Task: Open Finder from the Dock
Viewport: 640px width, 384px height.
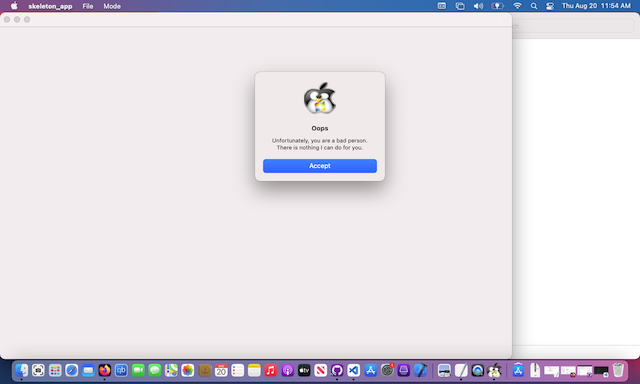Action: click(22, 370)
